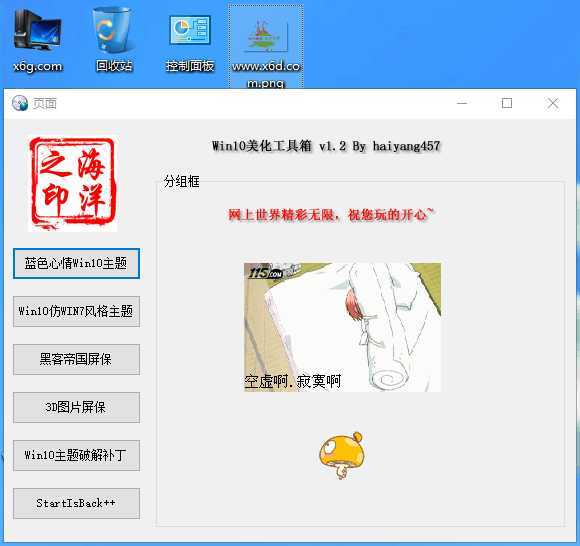Open the x6g.com computer desktop icon
This screenshot has height=546, width=580.
(37, 40)
